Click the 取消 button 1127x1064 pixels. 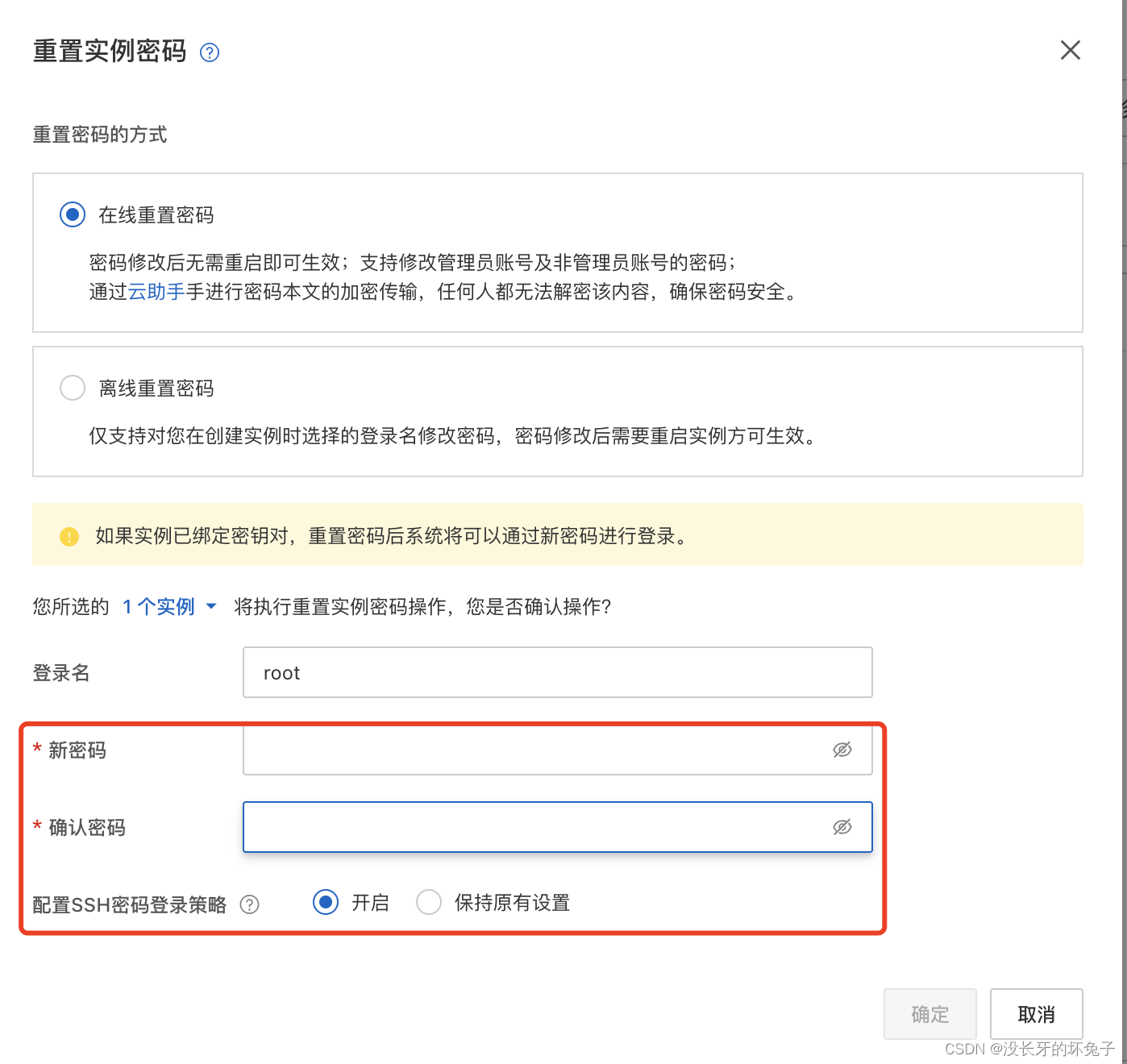point(1037,1014)
